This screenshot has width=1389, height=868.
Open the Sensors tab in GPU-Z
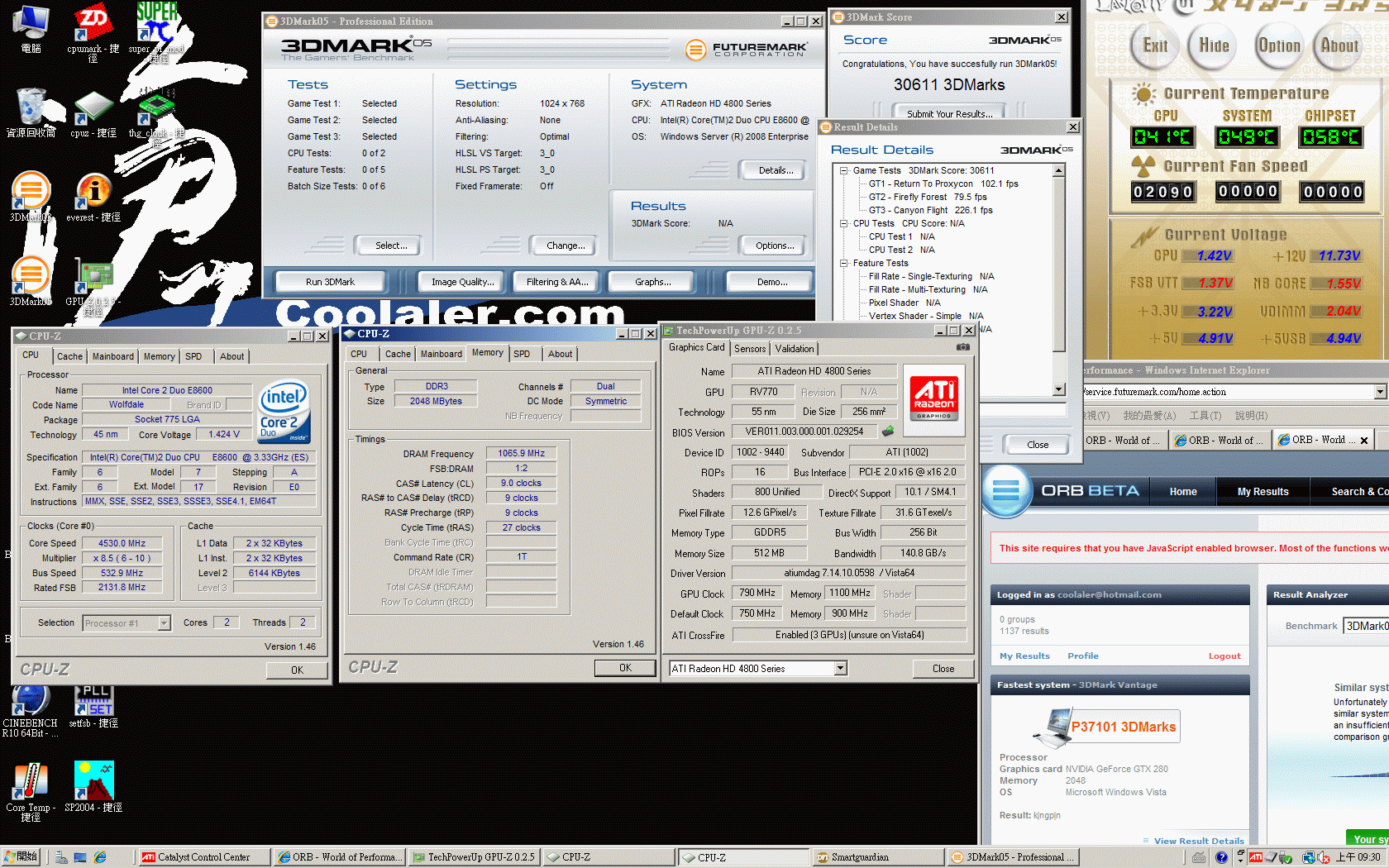[x=750, y=349]
